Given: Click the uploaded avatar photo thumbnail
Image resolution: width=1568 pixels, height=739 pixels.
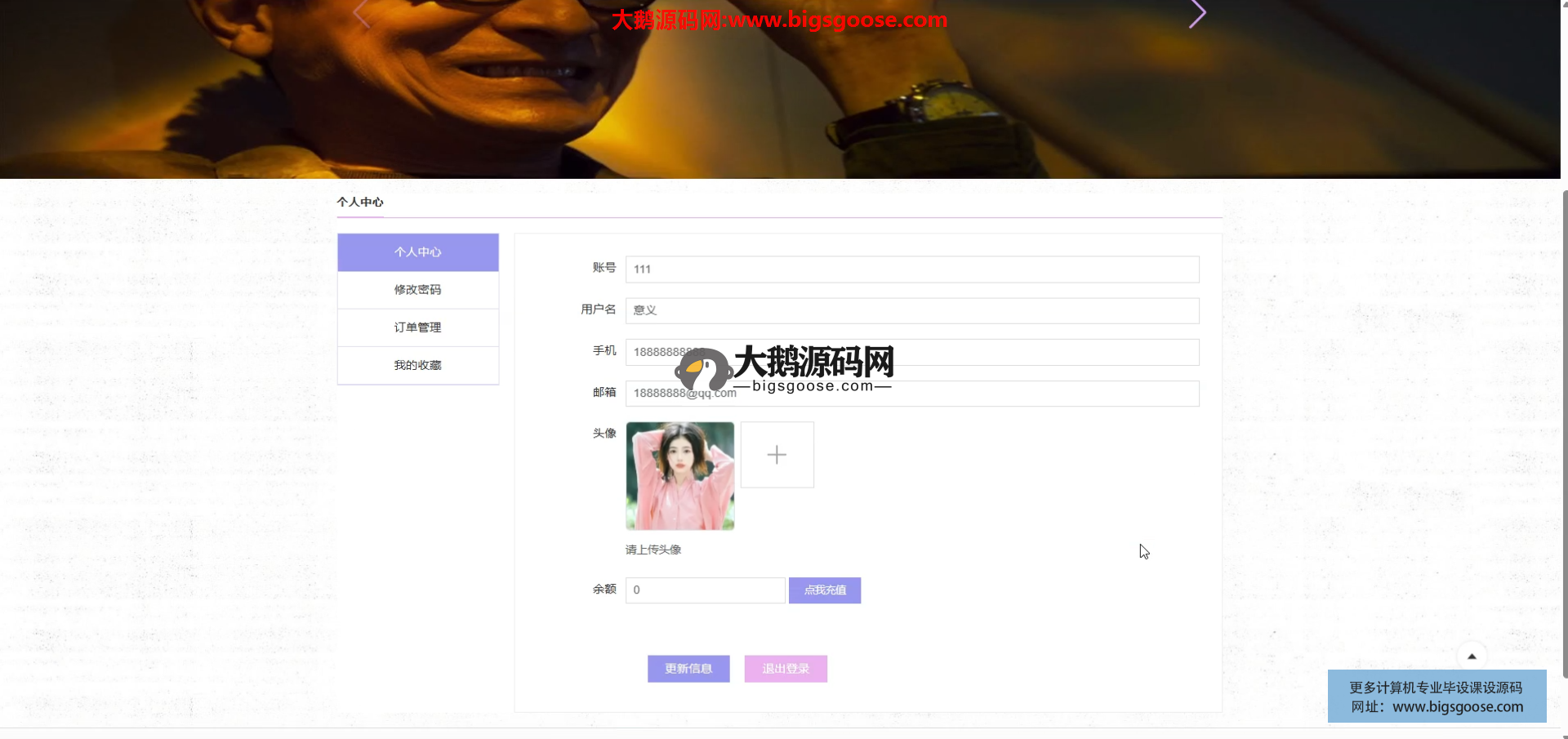Looking at the screenshot, I should pos(679,476).
